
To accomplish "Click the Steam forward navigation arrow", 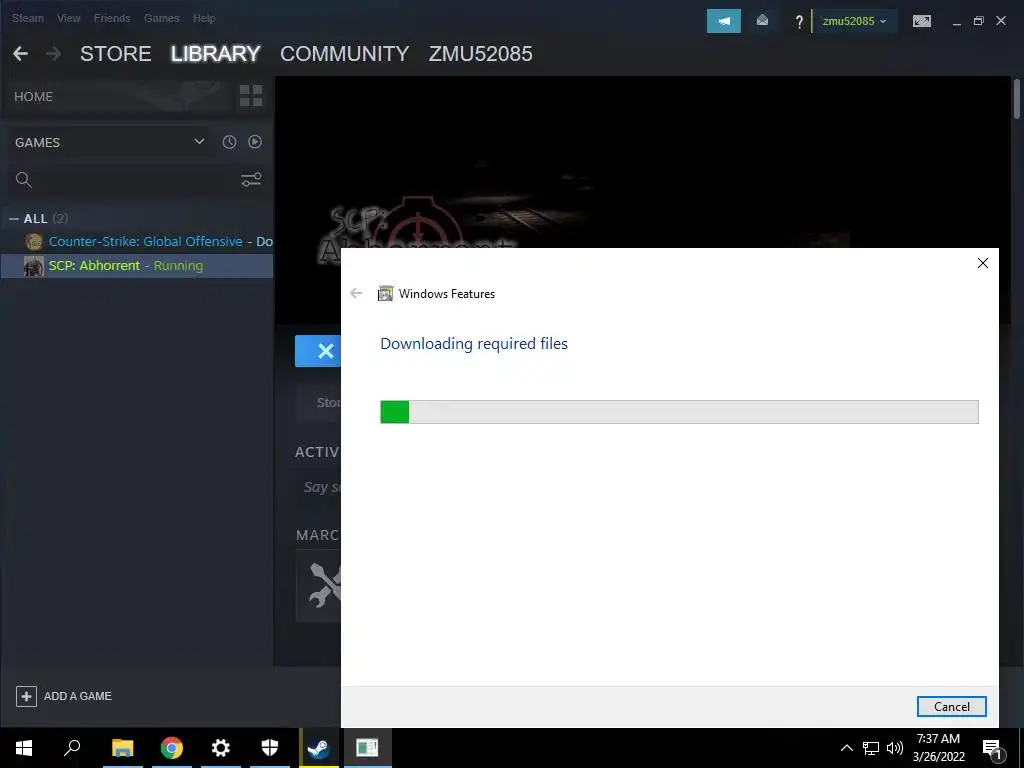I will [54, 54].
